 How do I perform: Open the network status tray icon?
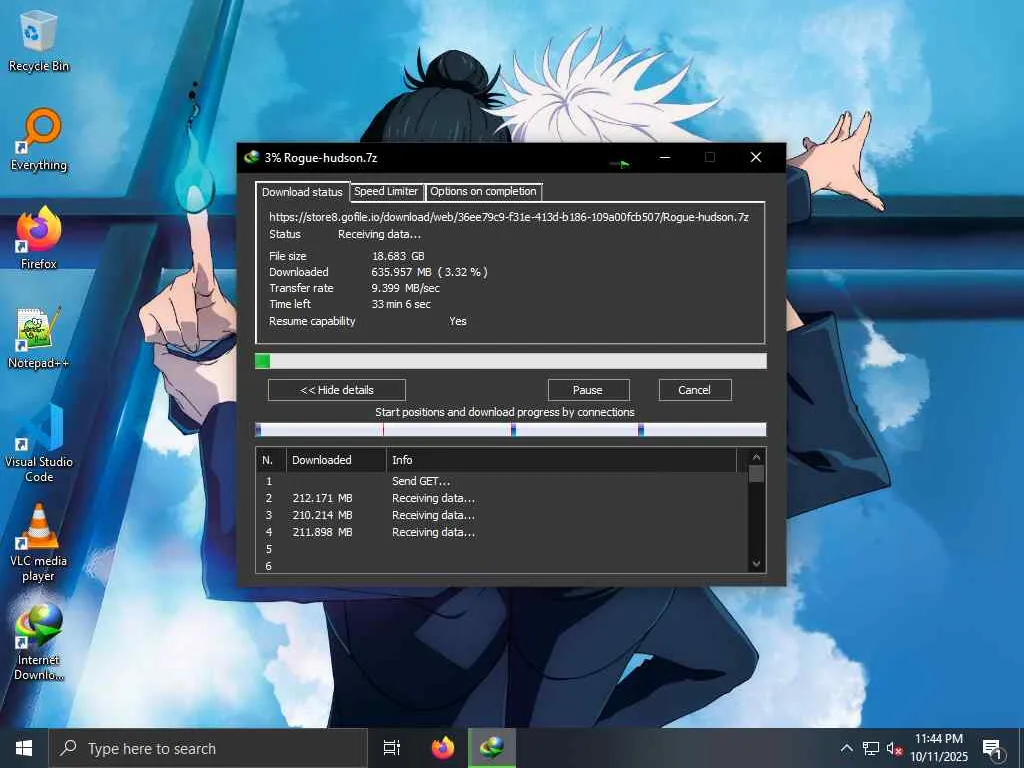click(871, 748)
